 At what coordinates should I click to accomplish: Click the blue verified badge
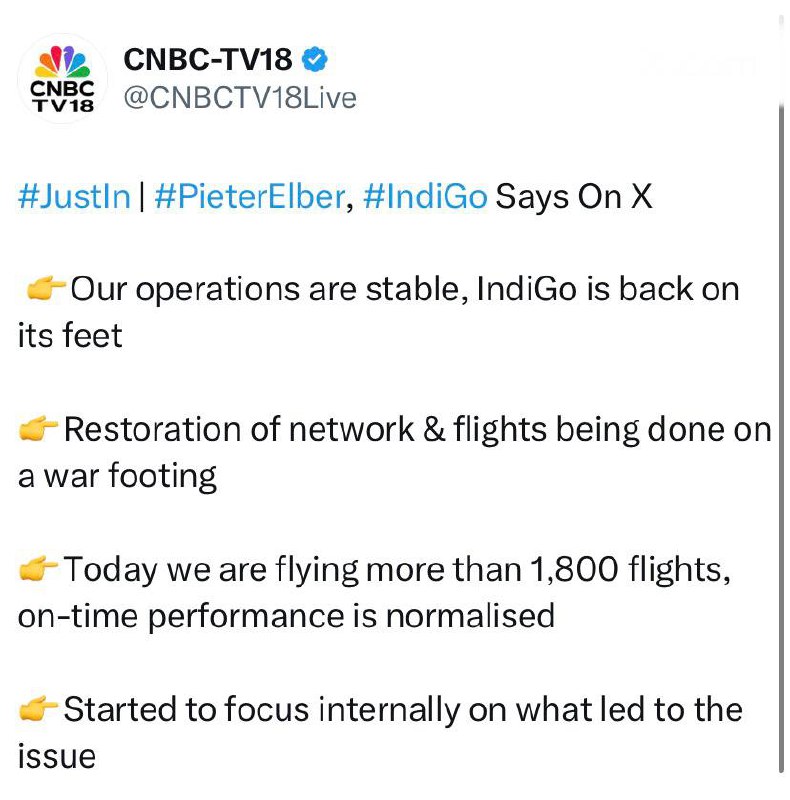coord(315,61)
